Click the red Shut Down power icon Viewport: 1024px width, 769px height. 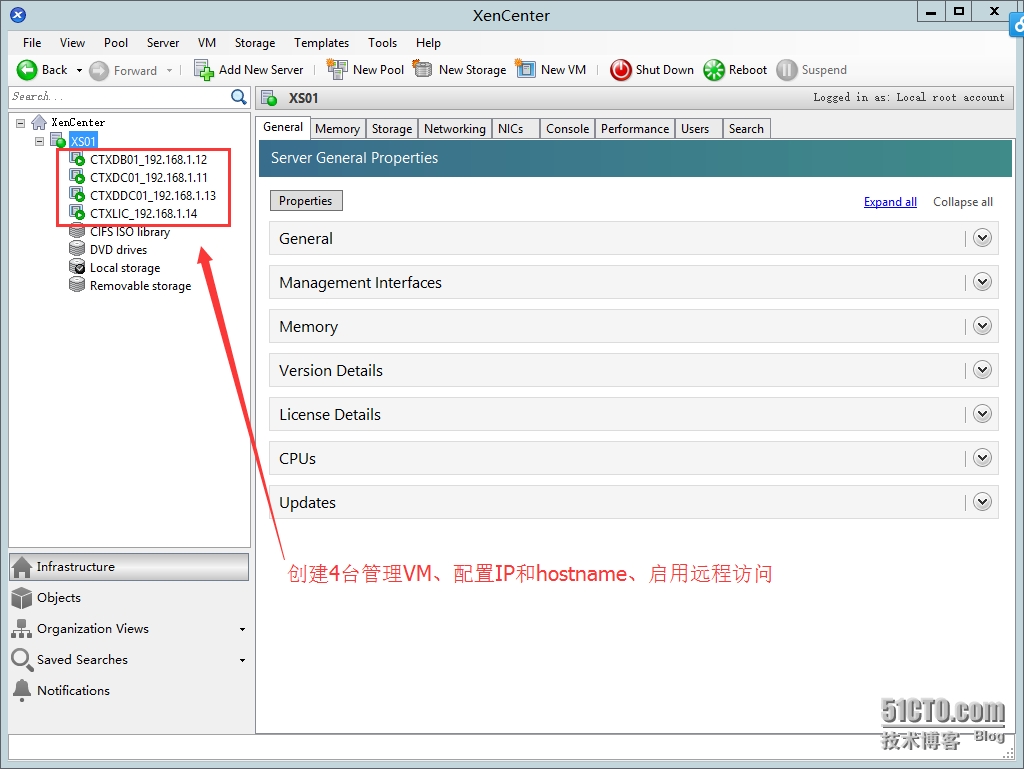[620, 70]
